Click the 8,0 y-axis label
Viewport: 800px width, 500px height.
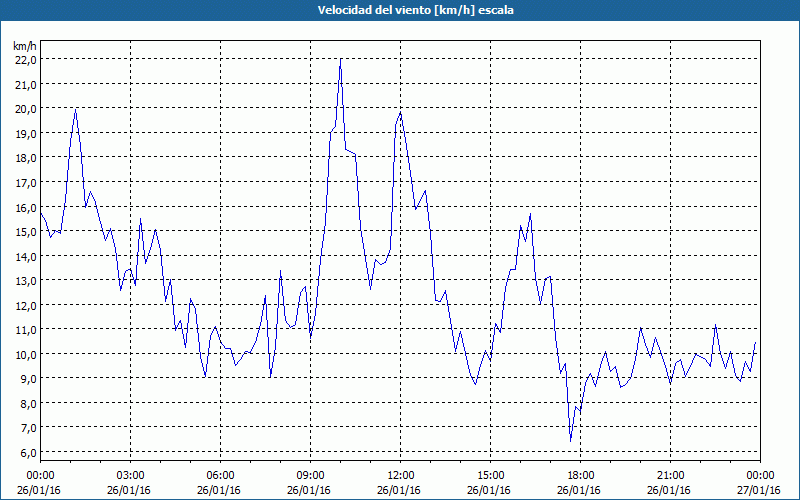(28, 403)
